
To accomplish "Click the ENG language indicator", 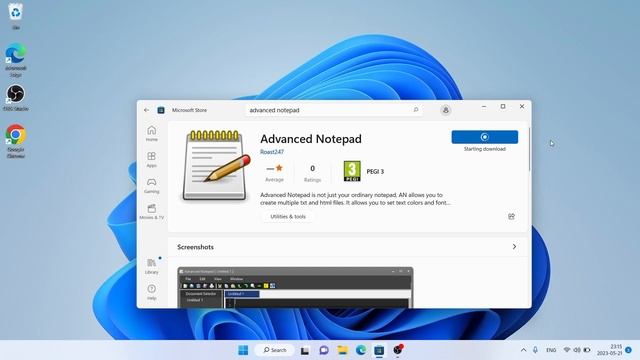I will pos(551,350).
